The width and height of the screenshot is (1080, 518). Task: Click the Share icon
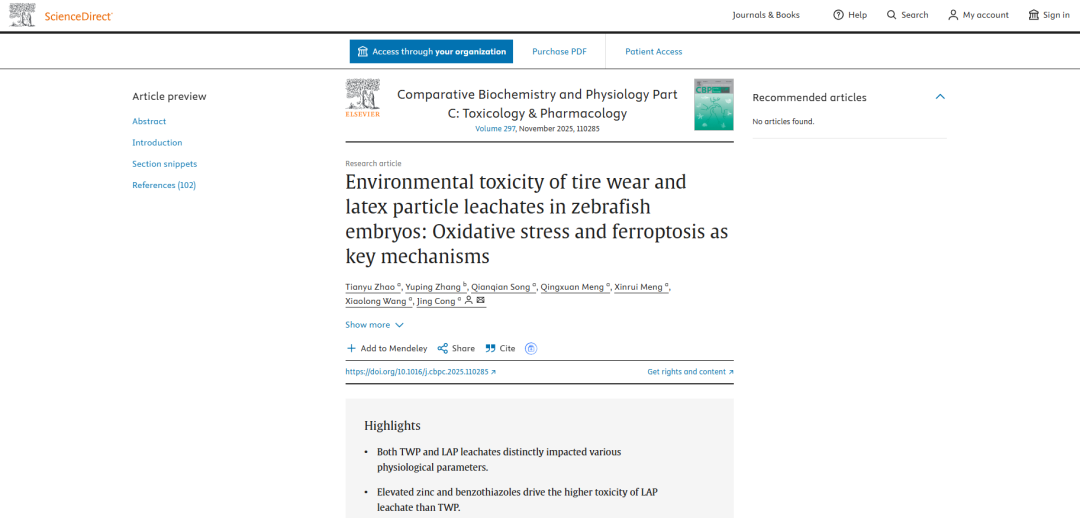click(443, 348)
